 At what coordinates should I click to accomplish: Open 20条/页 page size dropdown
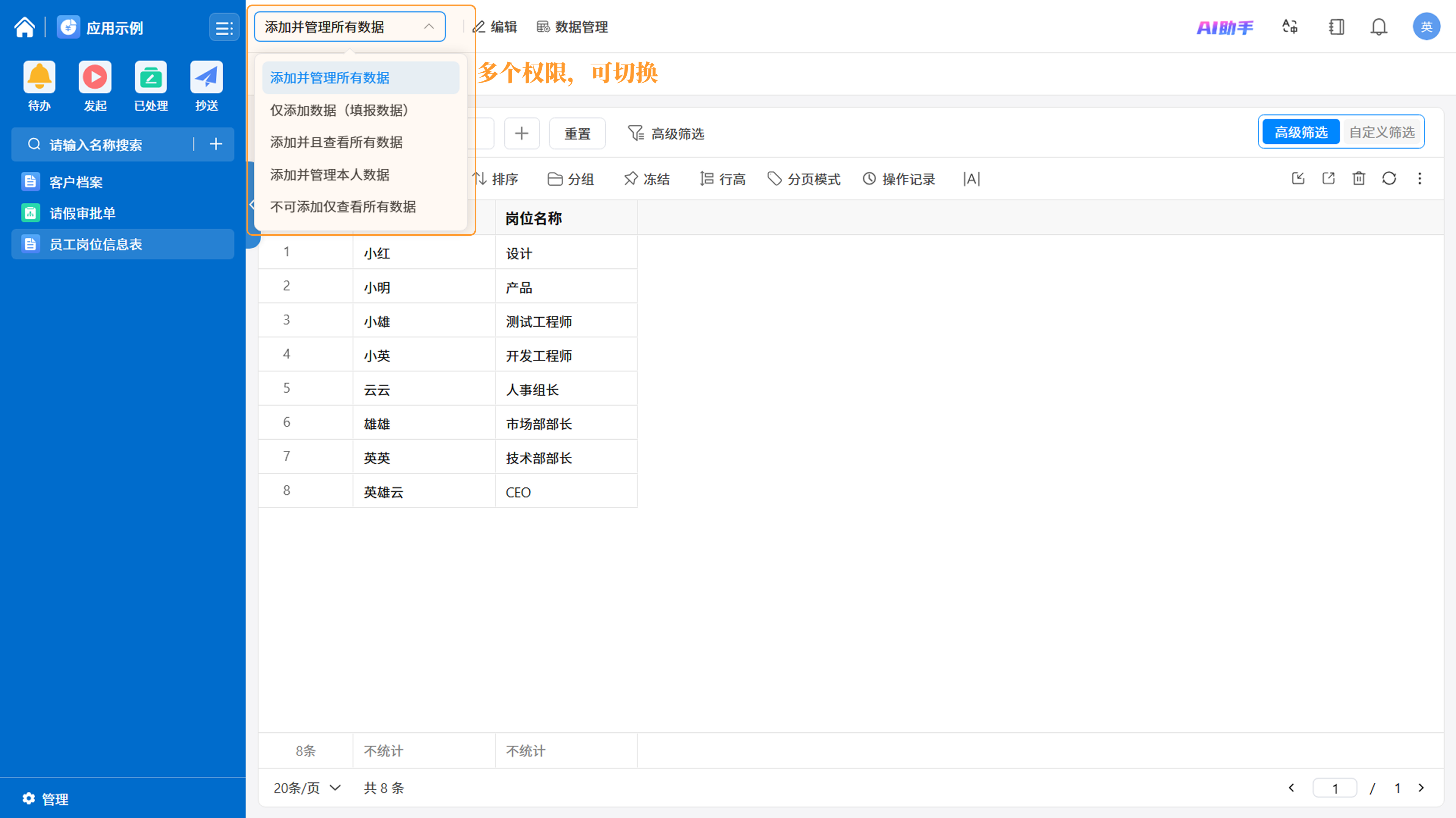(308, 788)
